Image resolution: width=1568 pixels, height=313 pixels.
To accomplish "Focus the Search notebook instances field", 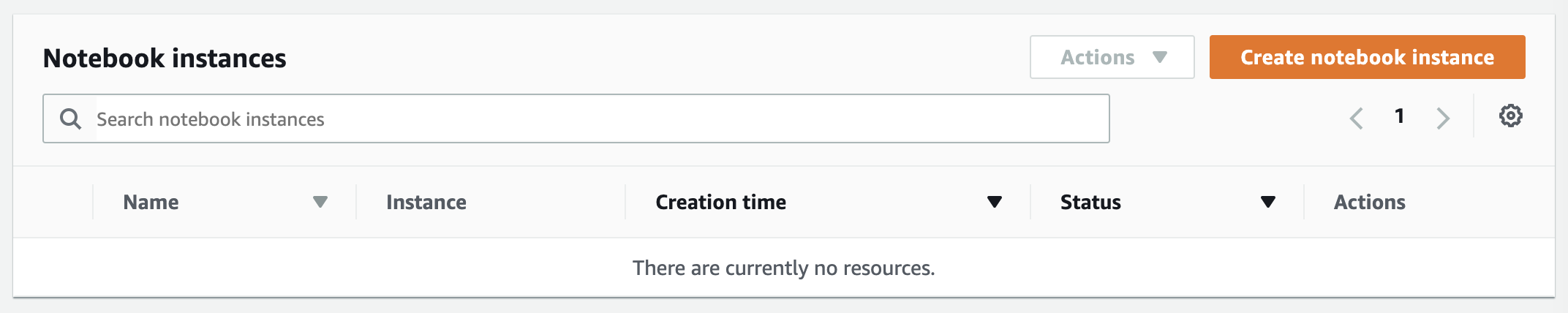I will (x=576, y=118).
